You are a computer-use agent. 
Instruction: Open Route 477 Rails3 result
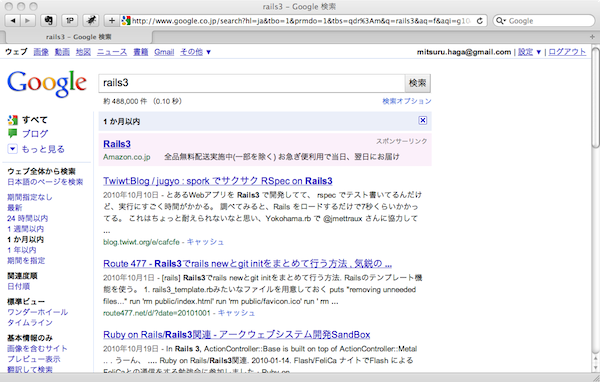click(x=248, y=263)
